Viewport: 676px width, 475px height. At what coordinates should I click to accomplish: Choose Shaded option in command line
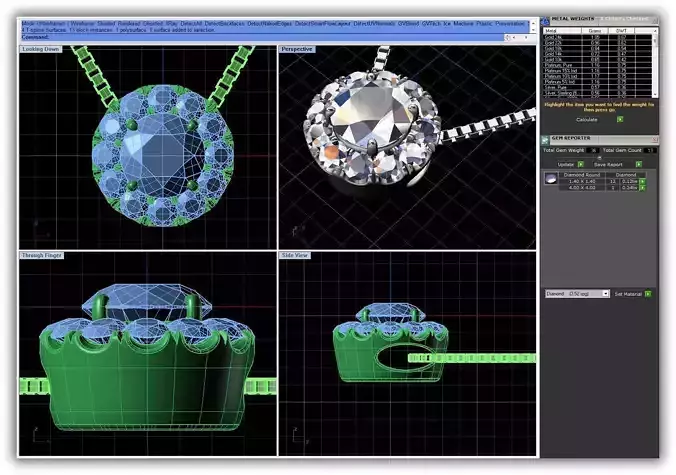(x=106, y=24)
